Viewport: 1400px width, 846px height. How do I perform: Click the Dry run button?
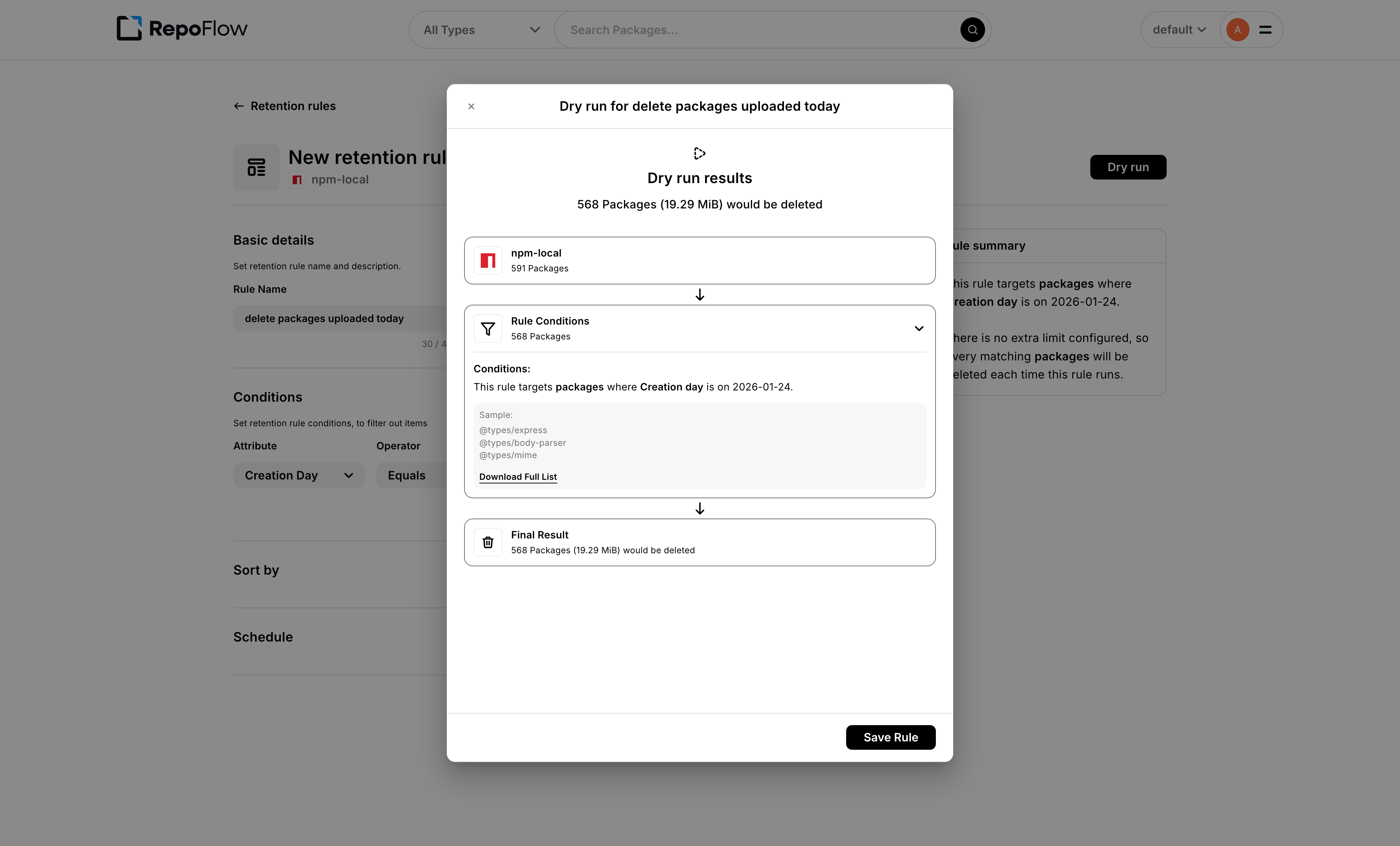tap(1127, 167)
